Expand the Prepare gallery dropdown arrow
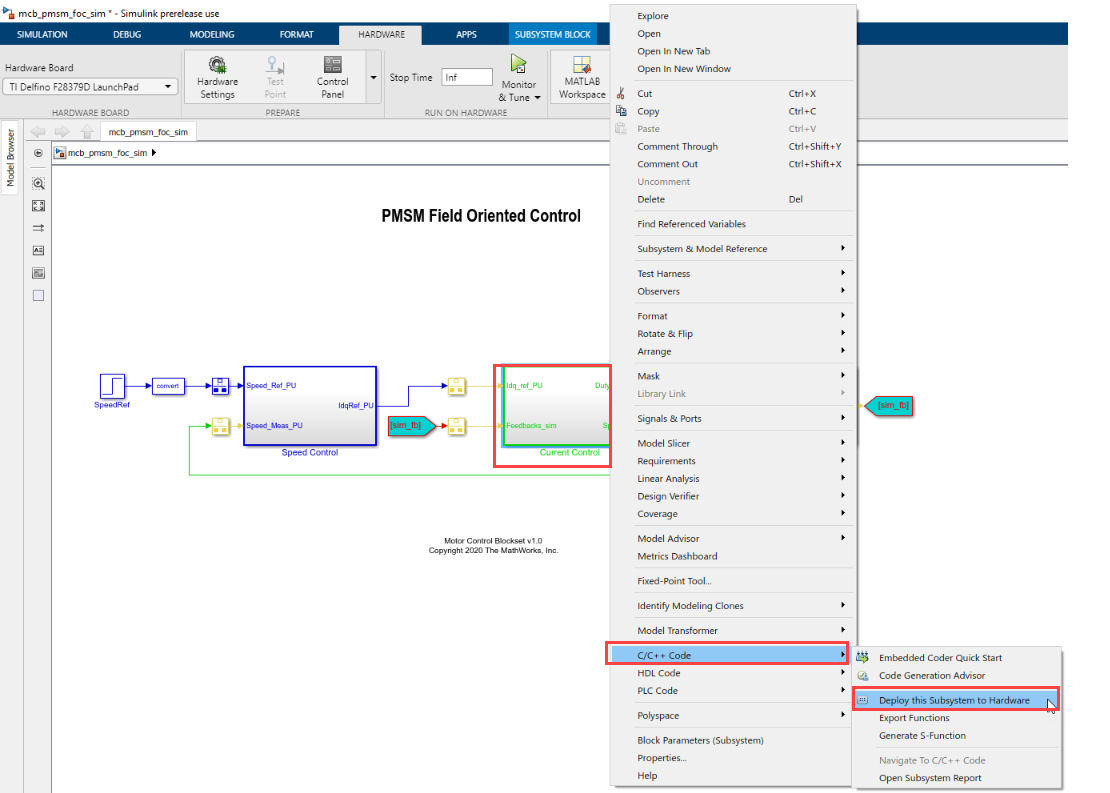This screenshot has width=1110, height=793. point(373,77)
